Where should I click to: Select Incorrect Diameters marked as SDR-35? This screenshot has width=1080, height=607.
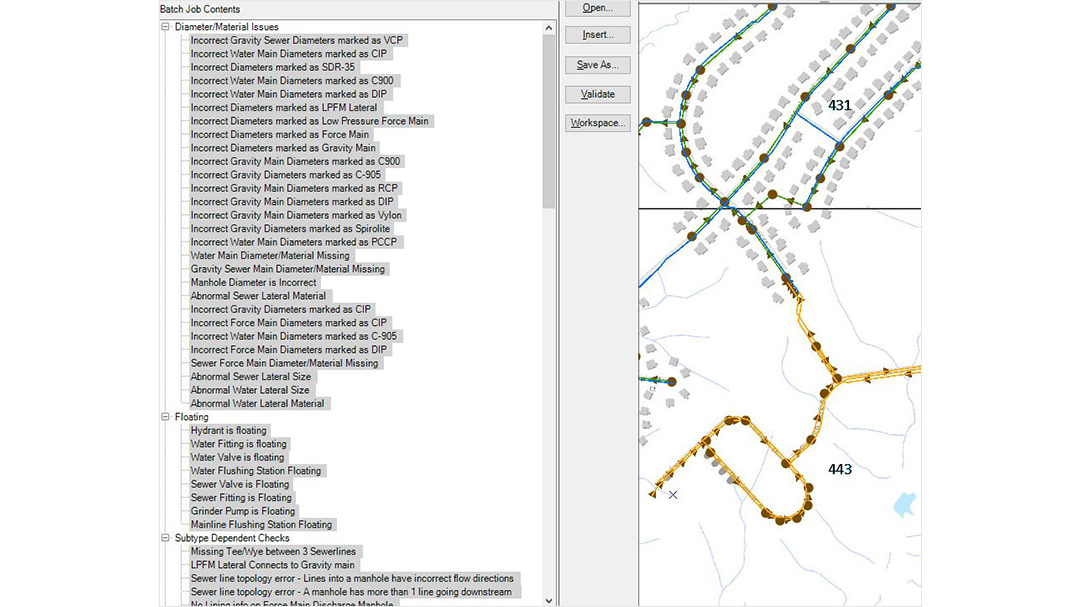pyautogui.click(x=273, y=68)
